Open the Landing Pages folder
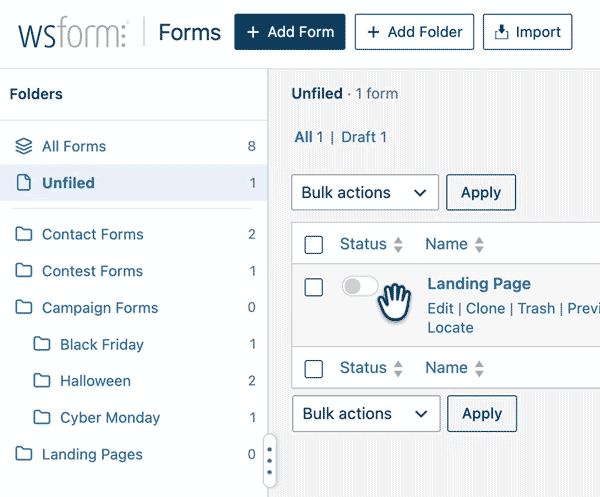This screenshot has height=497, width=600. [x=133, y=454]
